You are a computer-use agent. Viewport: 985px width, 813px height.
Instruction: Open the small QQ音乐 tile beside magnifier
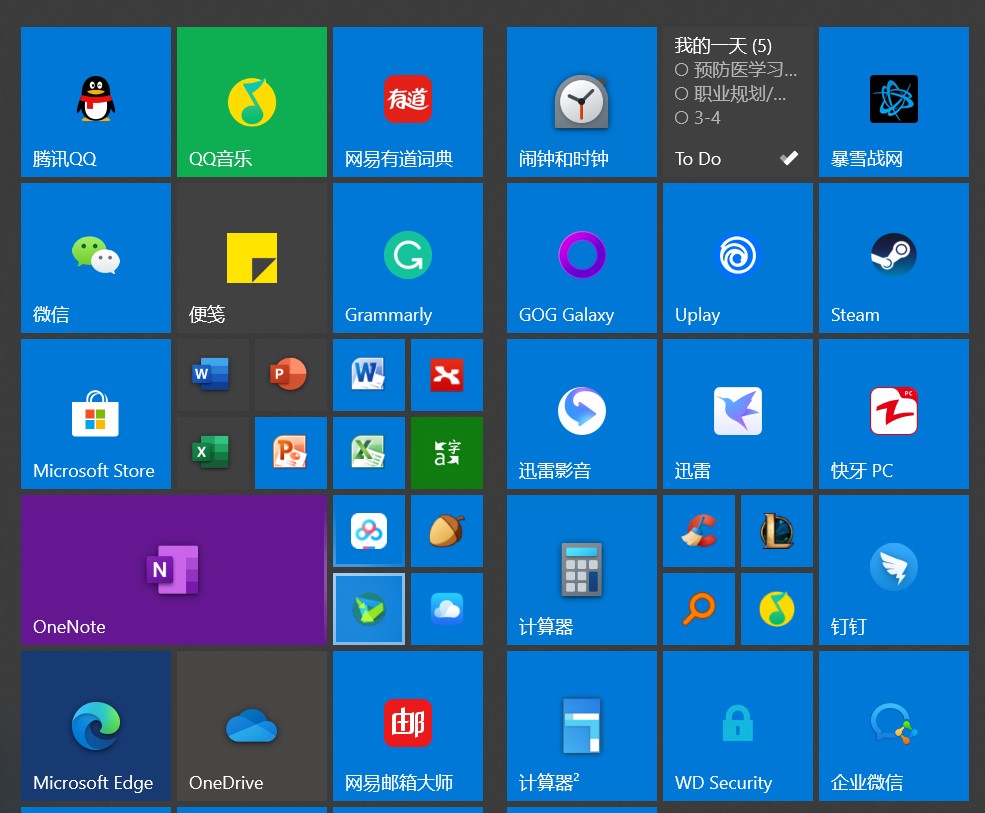[x=776, y=609]
